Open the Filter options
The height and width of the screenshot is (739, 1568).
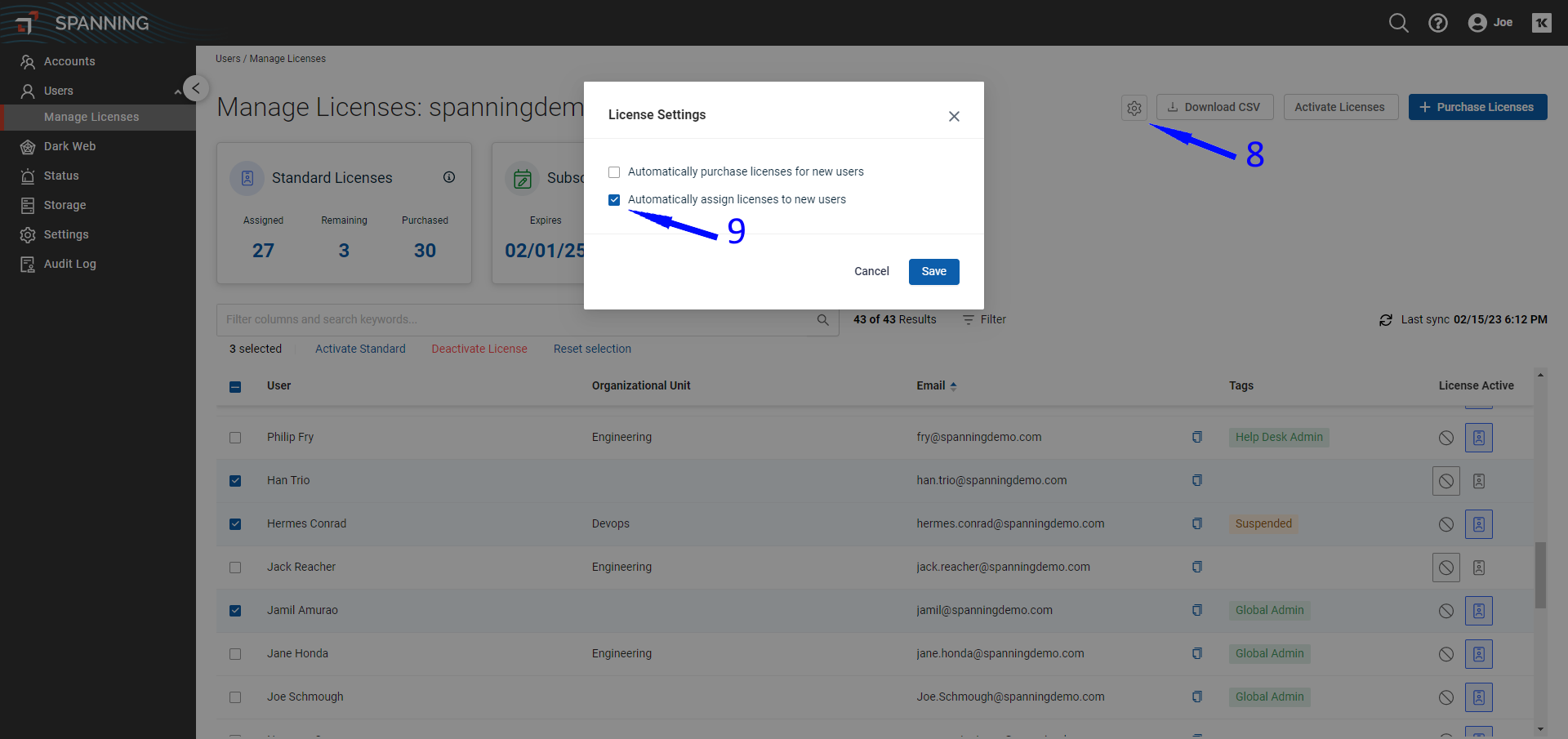click(984, 319)
